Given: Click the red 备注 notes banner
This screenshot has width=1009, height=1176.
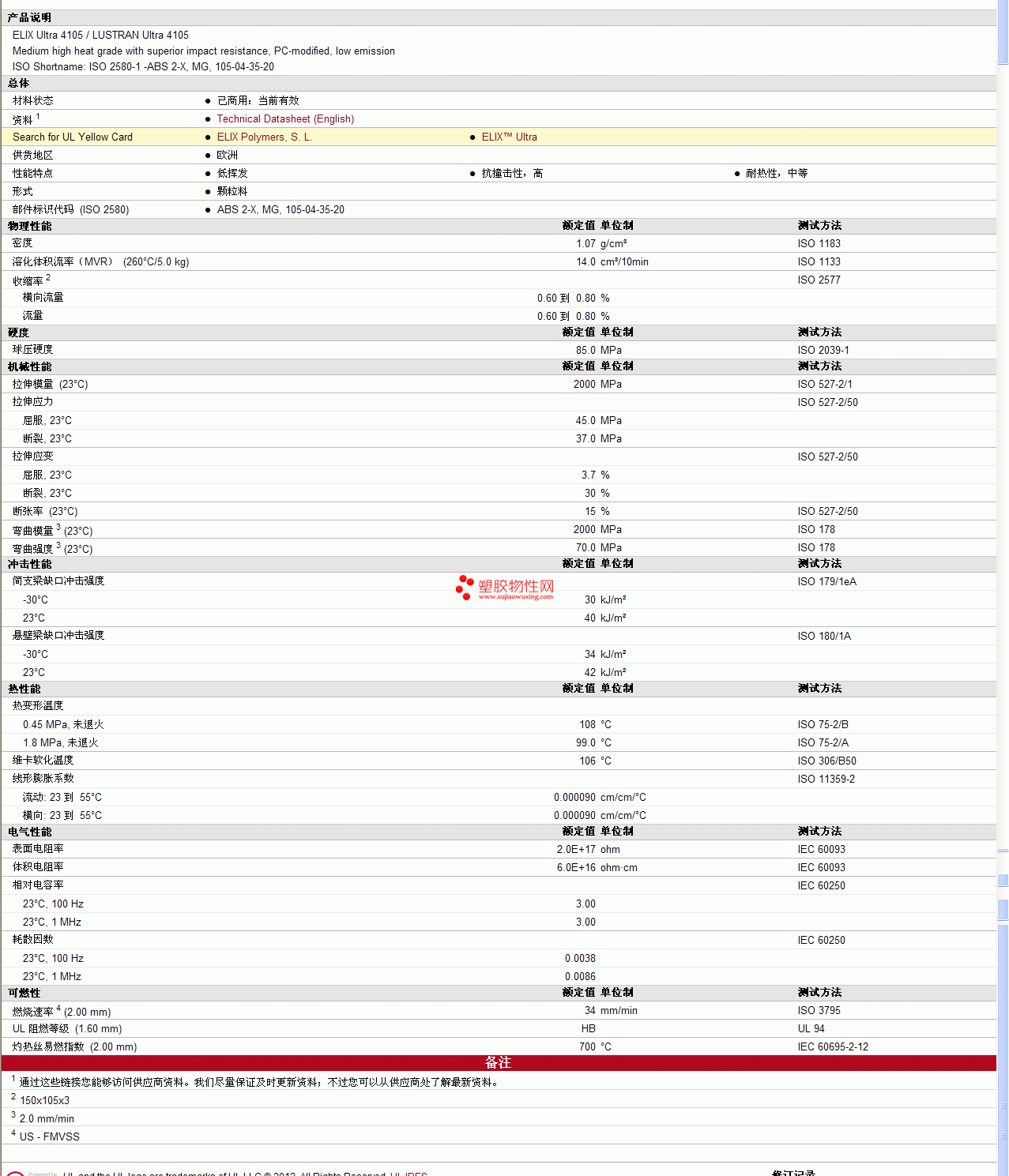Looking at the screenshot, I should (x=499, y=1063).
